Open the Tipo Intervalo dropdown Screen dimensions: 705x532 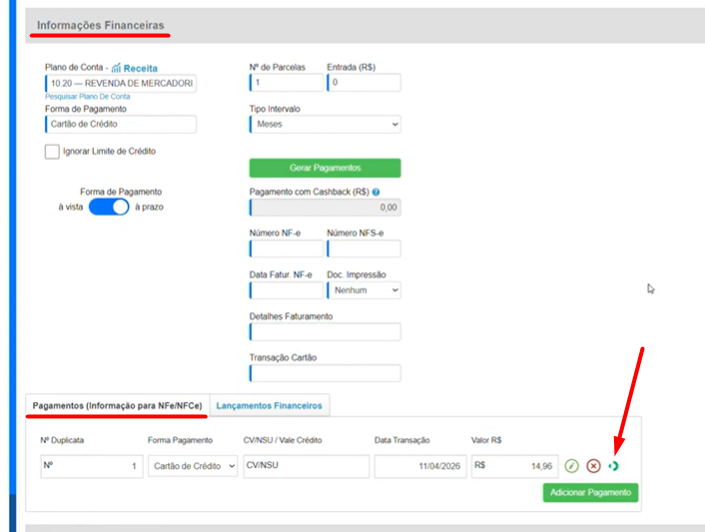324,124
